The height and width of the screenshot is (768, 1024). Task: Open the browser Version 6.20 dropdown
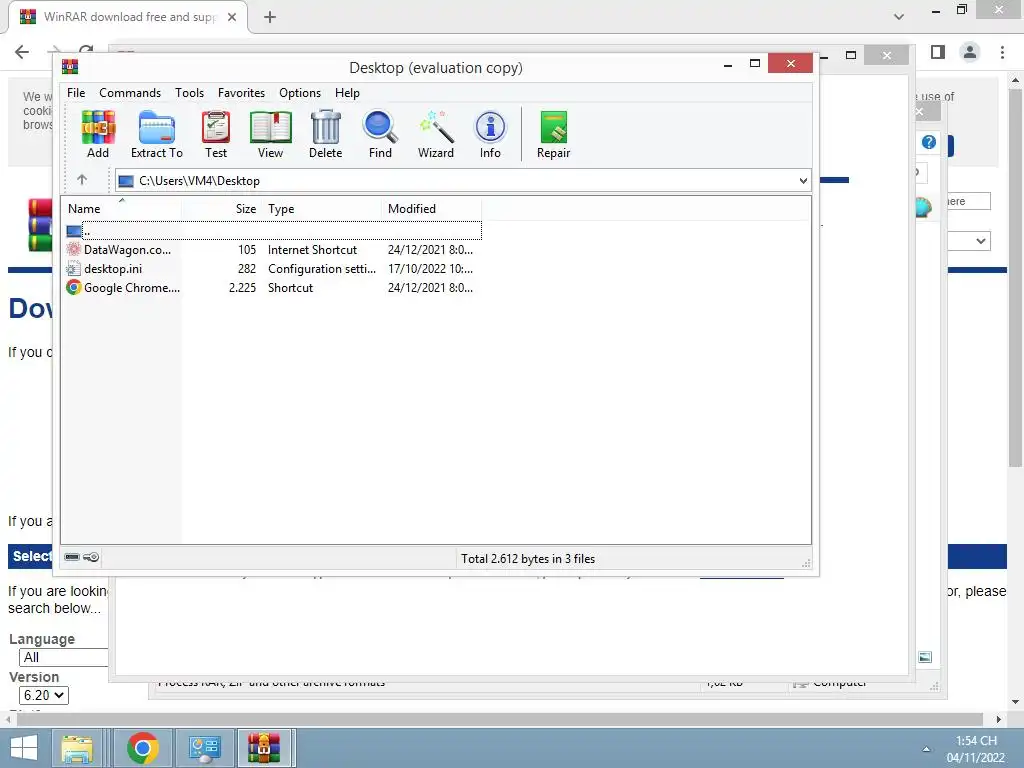[x=44, y=696]
